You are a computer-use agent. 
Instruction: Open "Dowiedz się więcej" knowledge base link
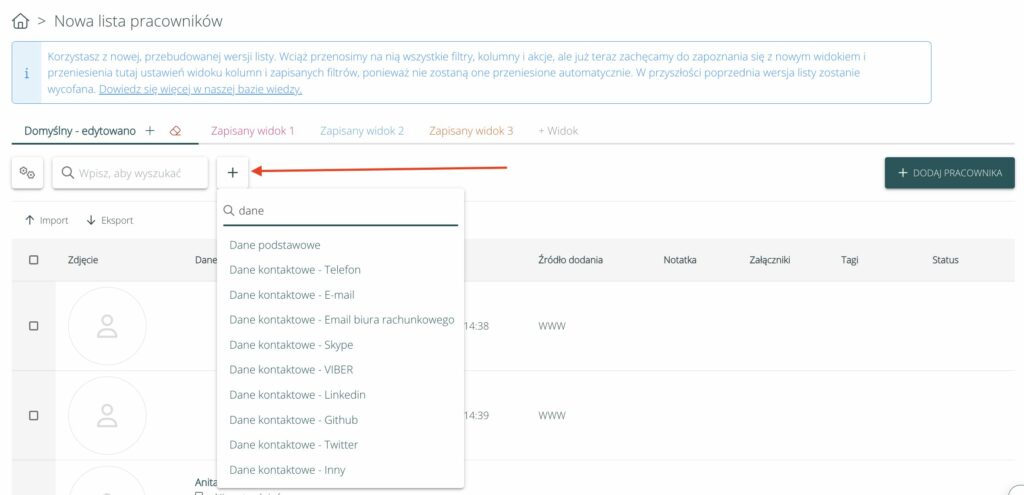[200, 89]
